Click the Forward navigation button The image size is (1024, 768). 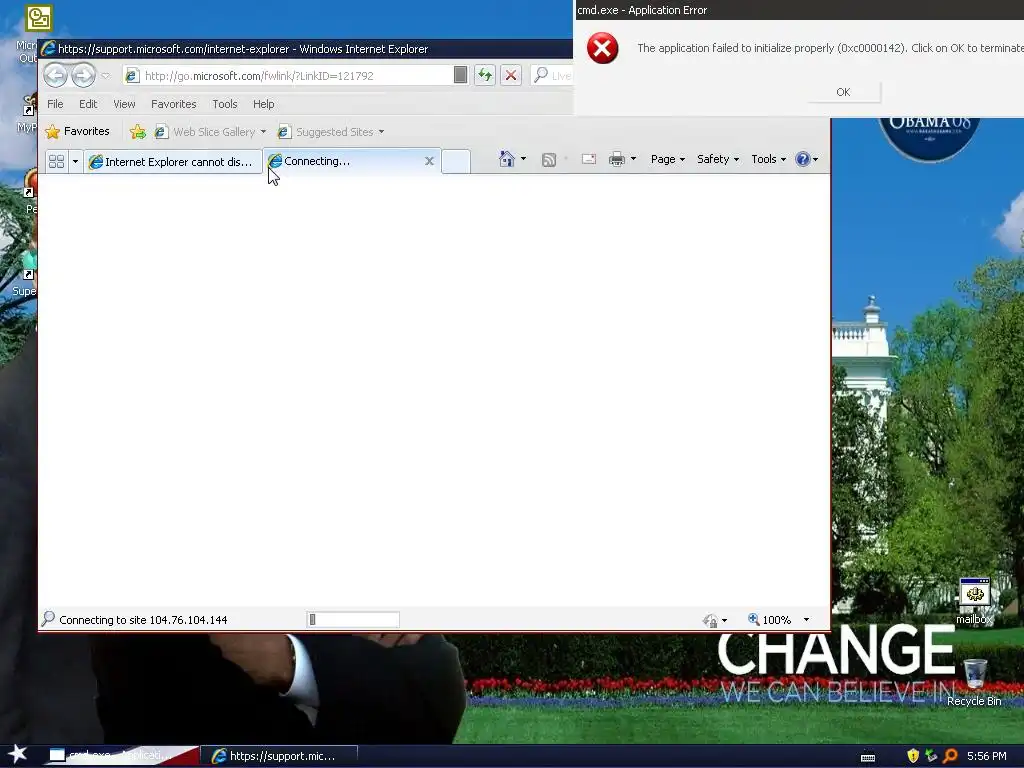(83, 76)
